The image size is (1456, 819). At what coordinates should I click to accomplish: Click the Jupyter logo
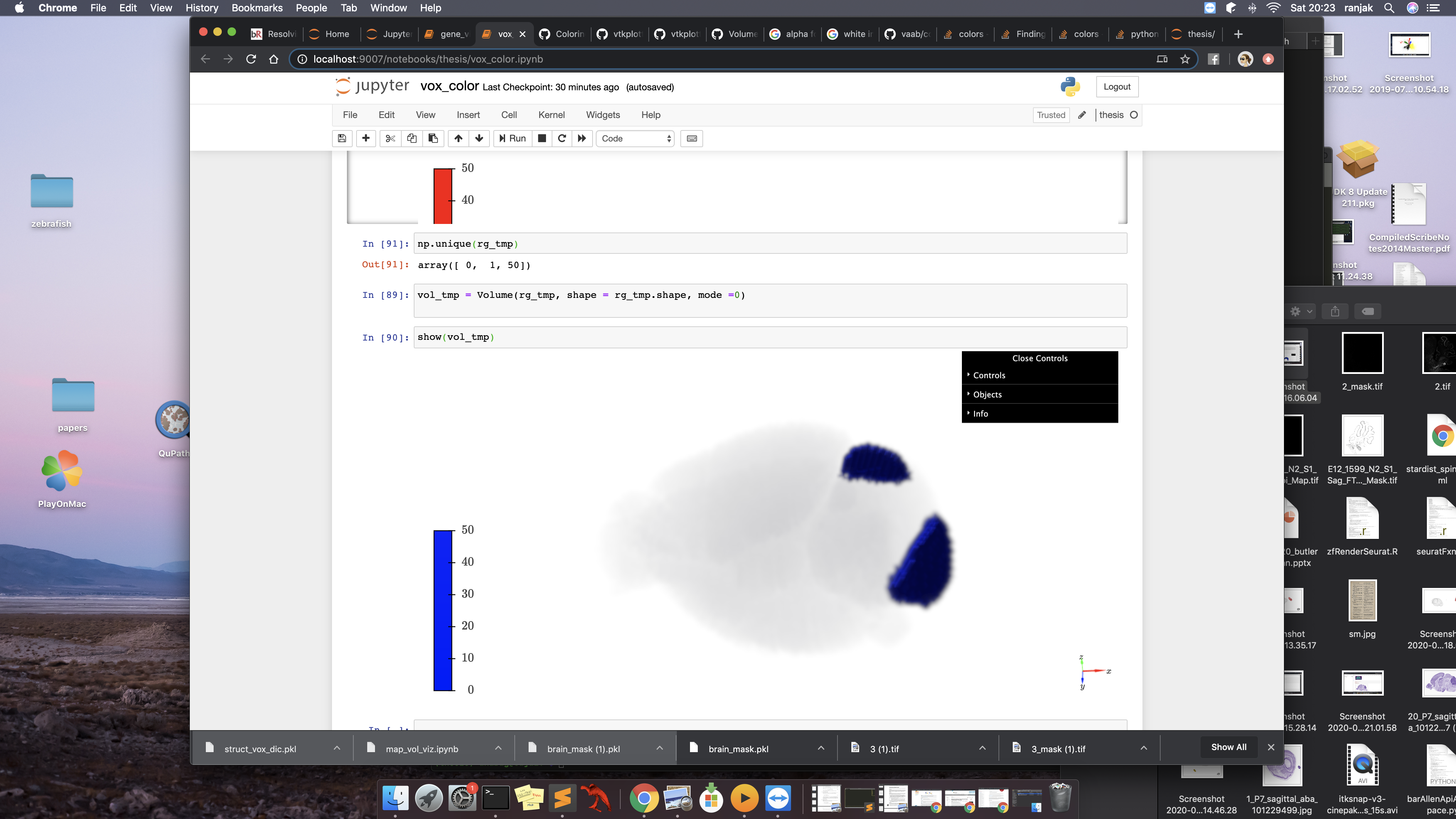coord(371,86)
